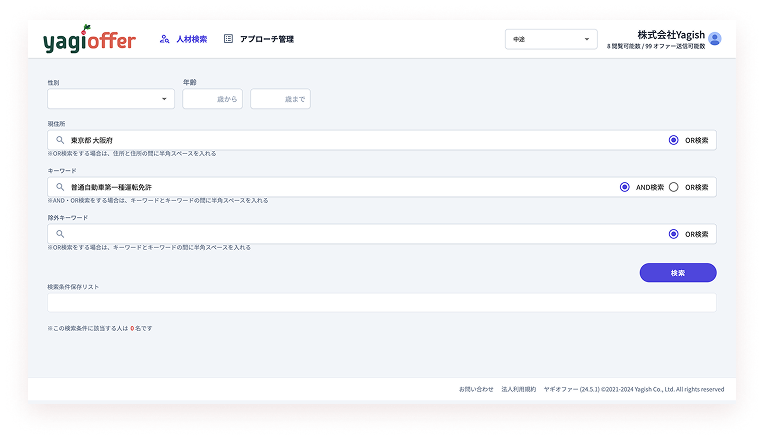Screen dimensions: 764x440
Task: Open お問い合わせ contact link
Action: coord(476,389)
